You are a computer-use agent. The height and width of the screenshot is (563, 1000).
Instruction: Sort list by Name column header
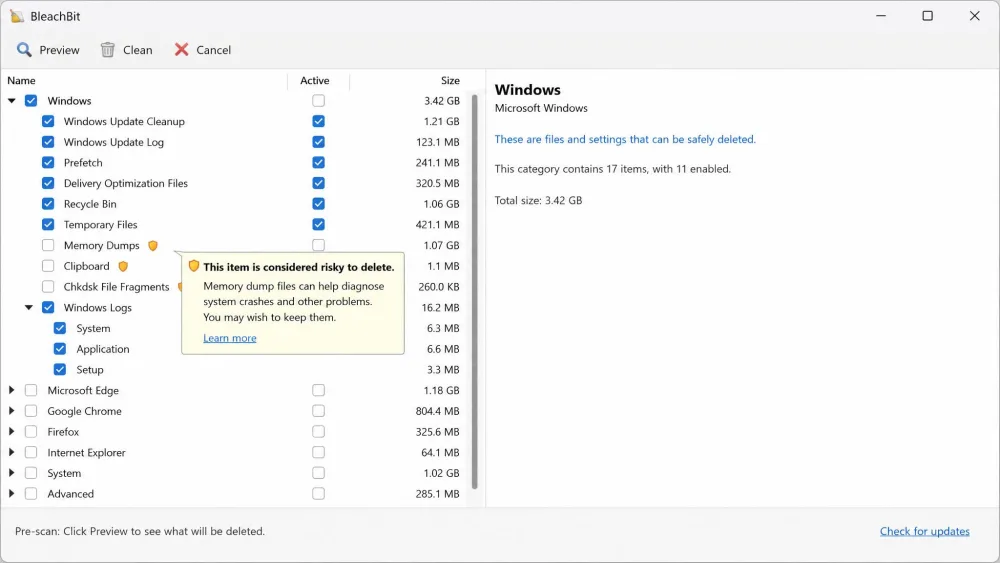click(x=21, y=80)
